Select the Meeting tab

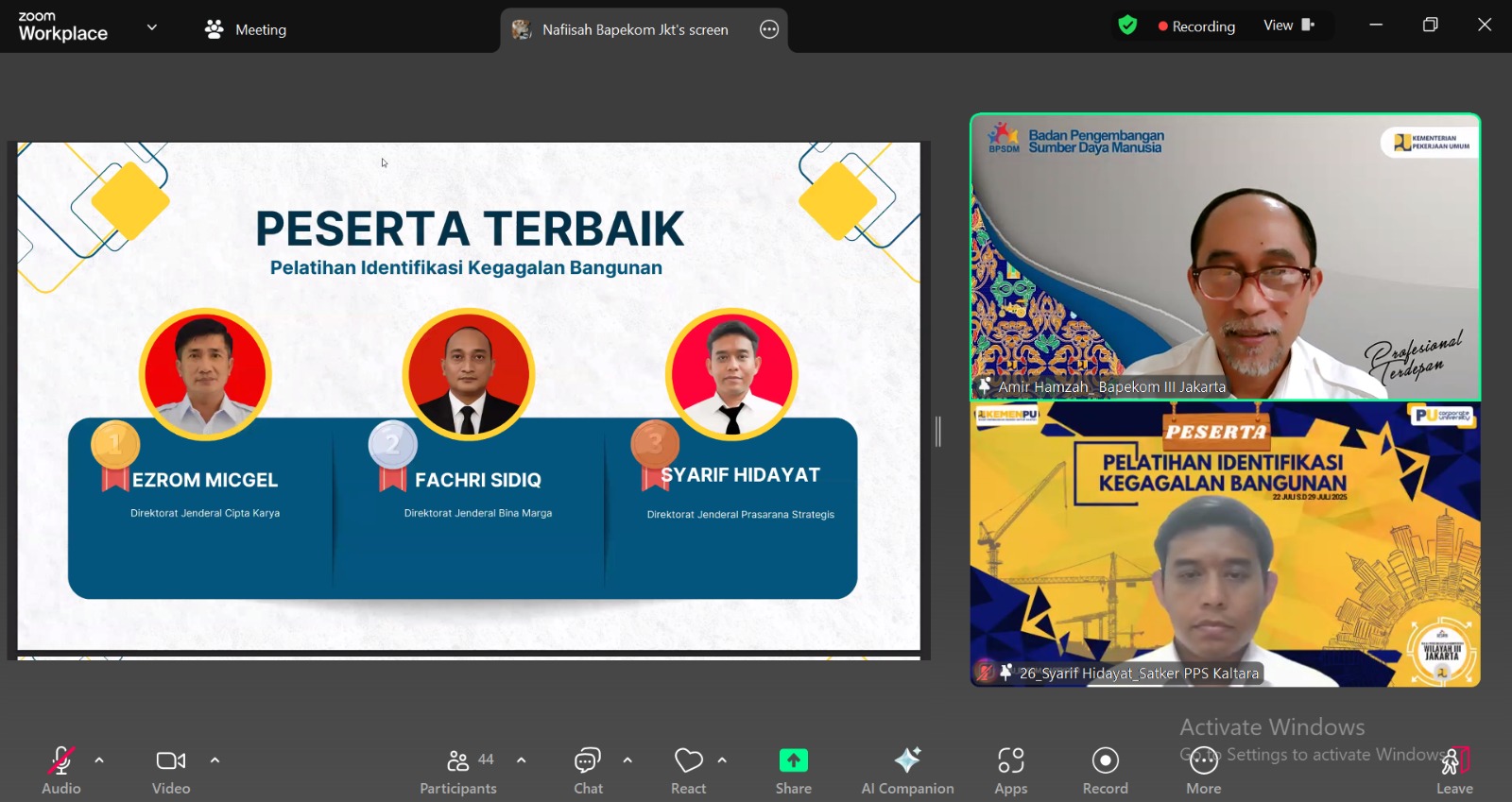(x=246, y=29)
